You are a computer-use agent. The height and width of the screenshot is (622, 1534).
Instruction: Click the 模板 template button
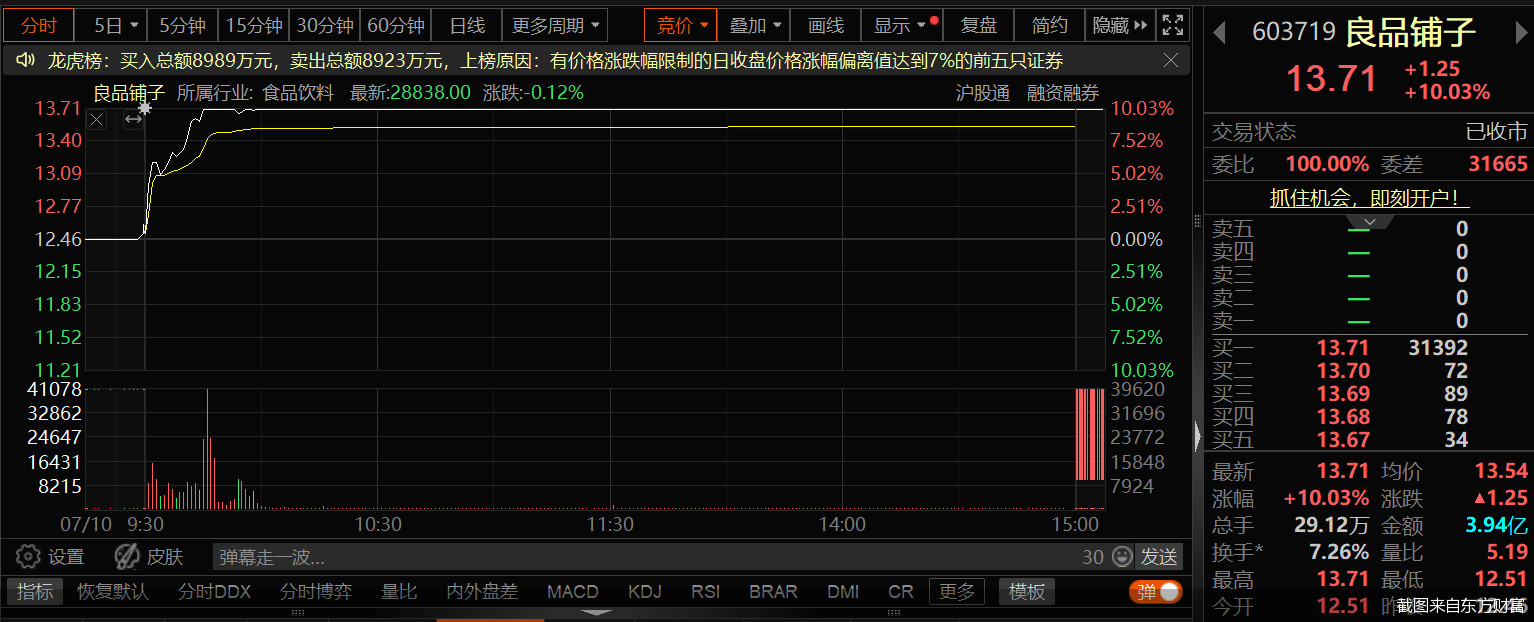click(1026, 592)
